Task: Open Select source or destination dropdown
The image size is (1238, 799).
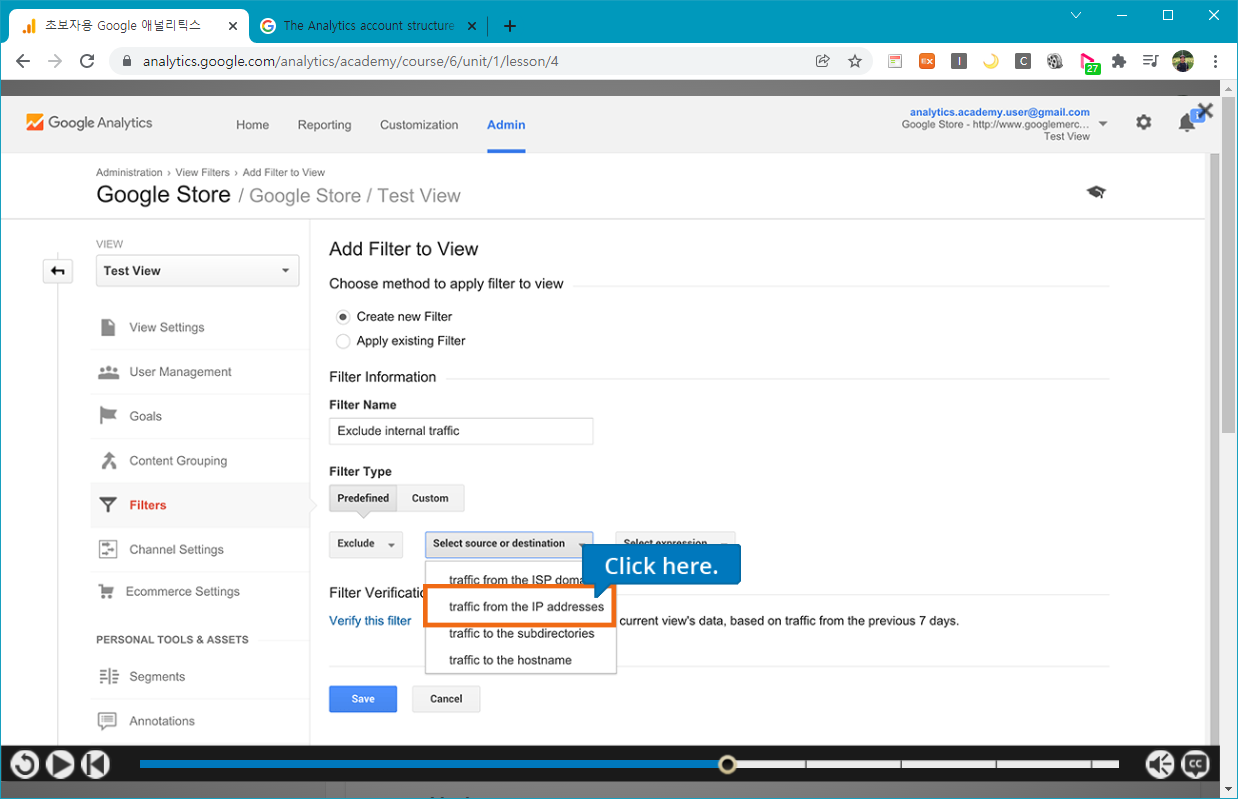Action: click(509, 544)
